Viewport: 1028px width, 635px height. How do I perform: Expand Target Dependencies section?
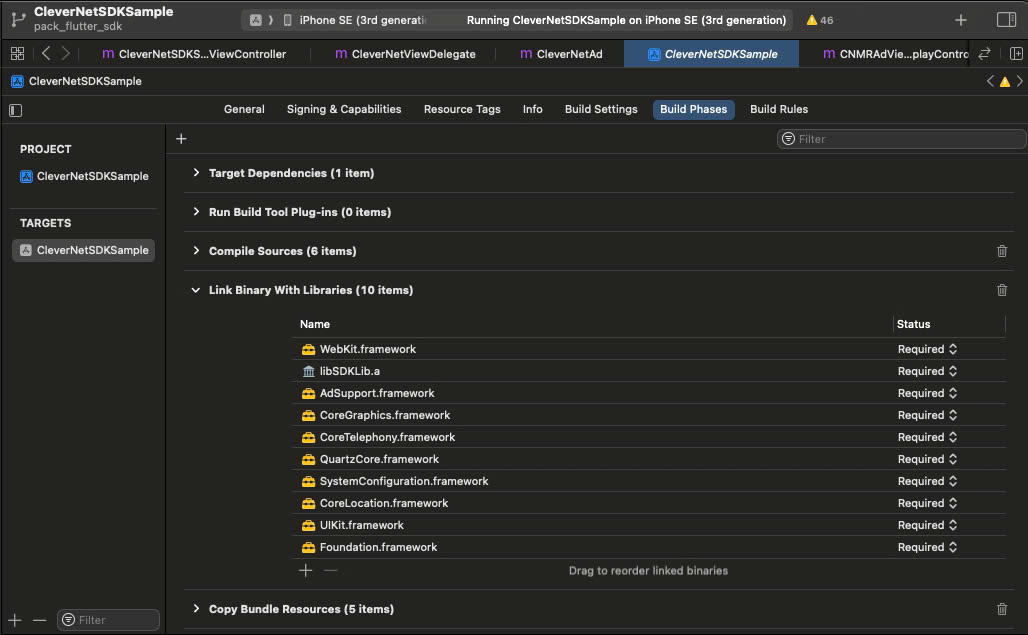[195, 173]
